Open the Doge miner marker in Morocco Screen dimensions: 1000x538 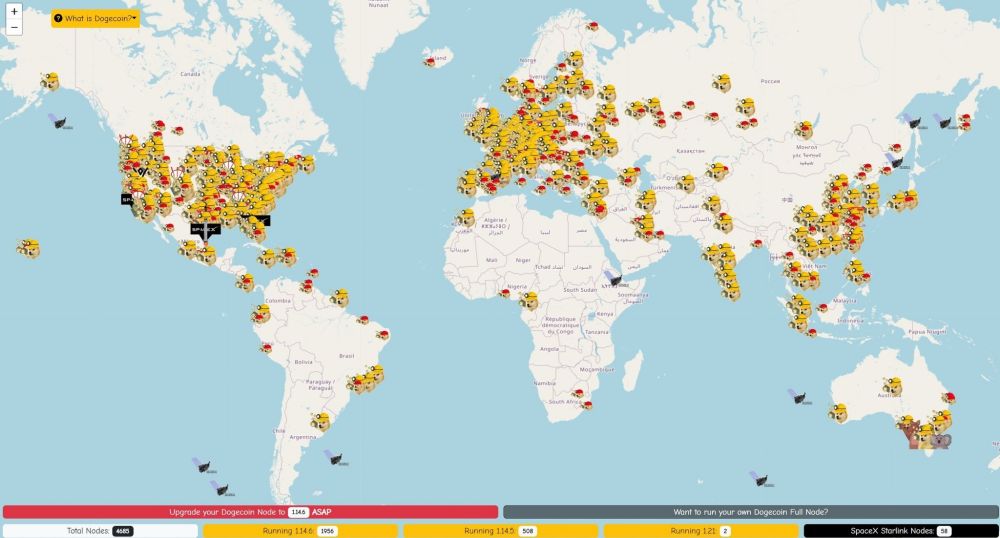click(466, 218)
